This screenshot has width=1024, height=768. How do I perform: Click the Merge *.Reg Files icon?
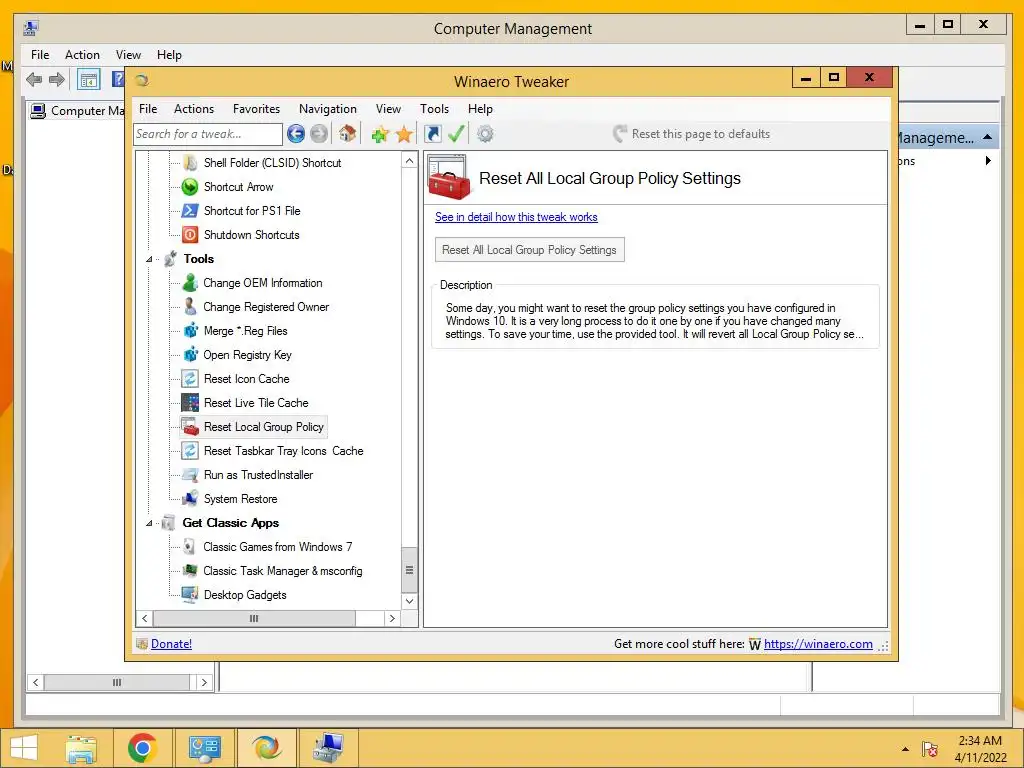click(190, 330)
